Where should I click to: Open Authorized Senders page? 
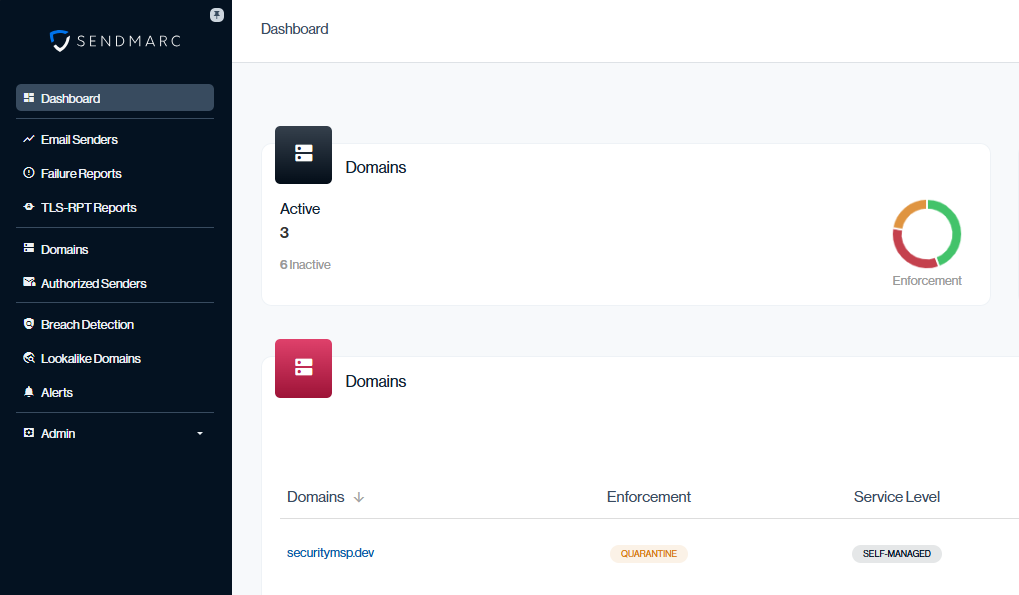point(94,284)
